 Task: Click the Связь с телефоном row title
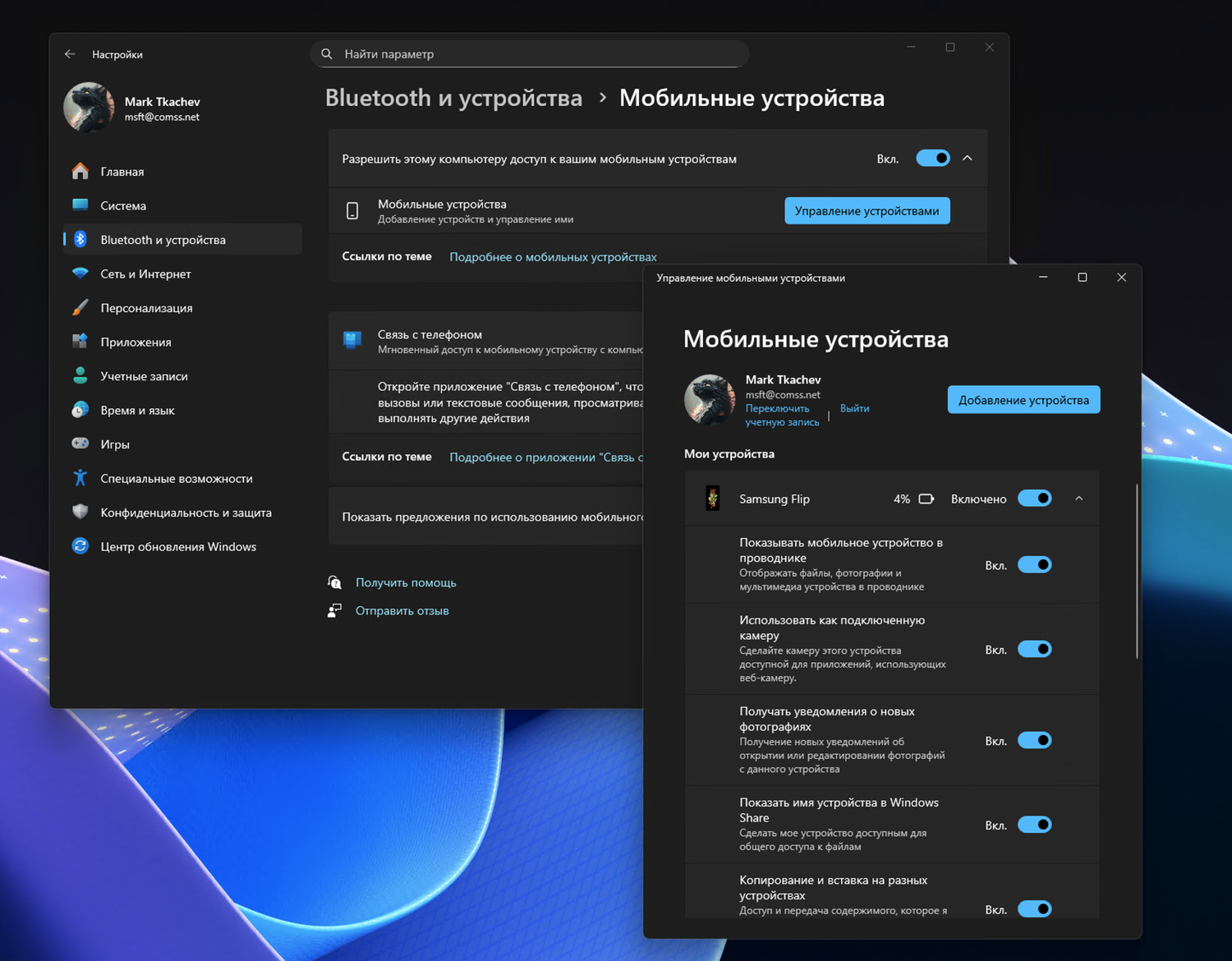point(430,334)
